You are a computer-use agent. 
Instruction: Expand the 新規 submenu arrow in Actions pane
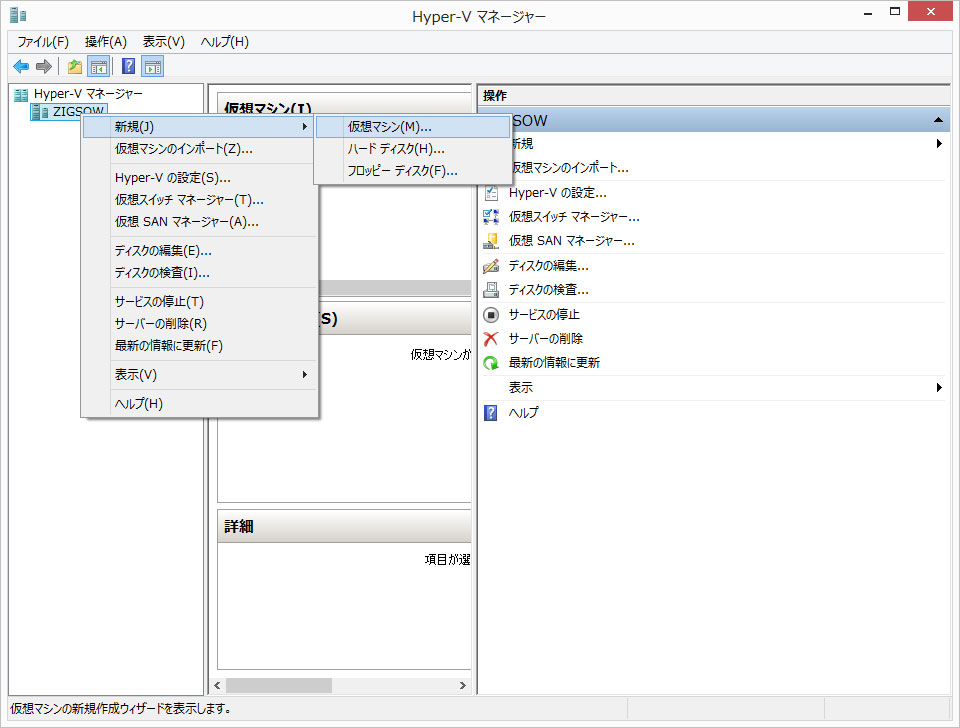click(x=939, y=144)
